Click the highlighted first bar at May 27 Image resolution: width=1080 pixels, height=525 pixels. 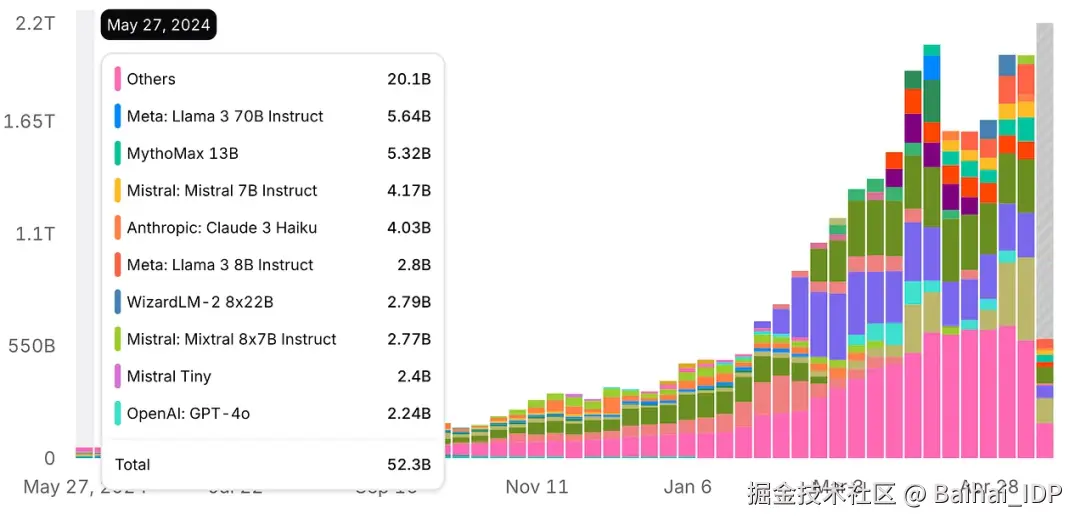point(85,234)
